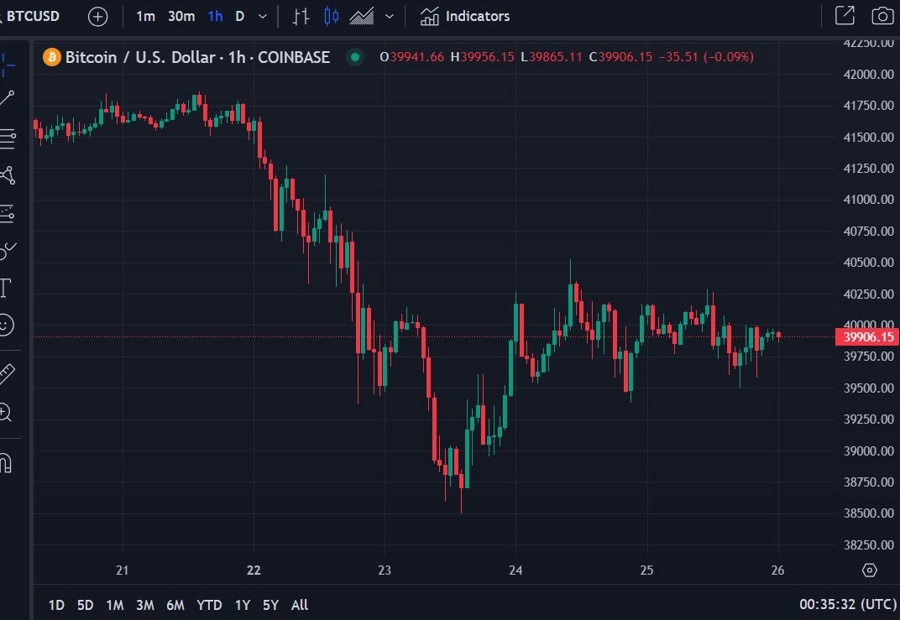
Task: Select the ruler measure tool
Action: (x=7, y=374)
